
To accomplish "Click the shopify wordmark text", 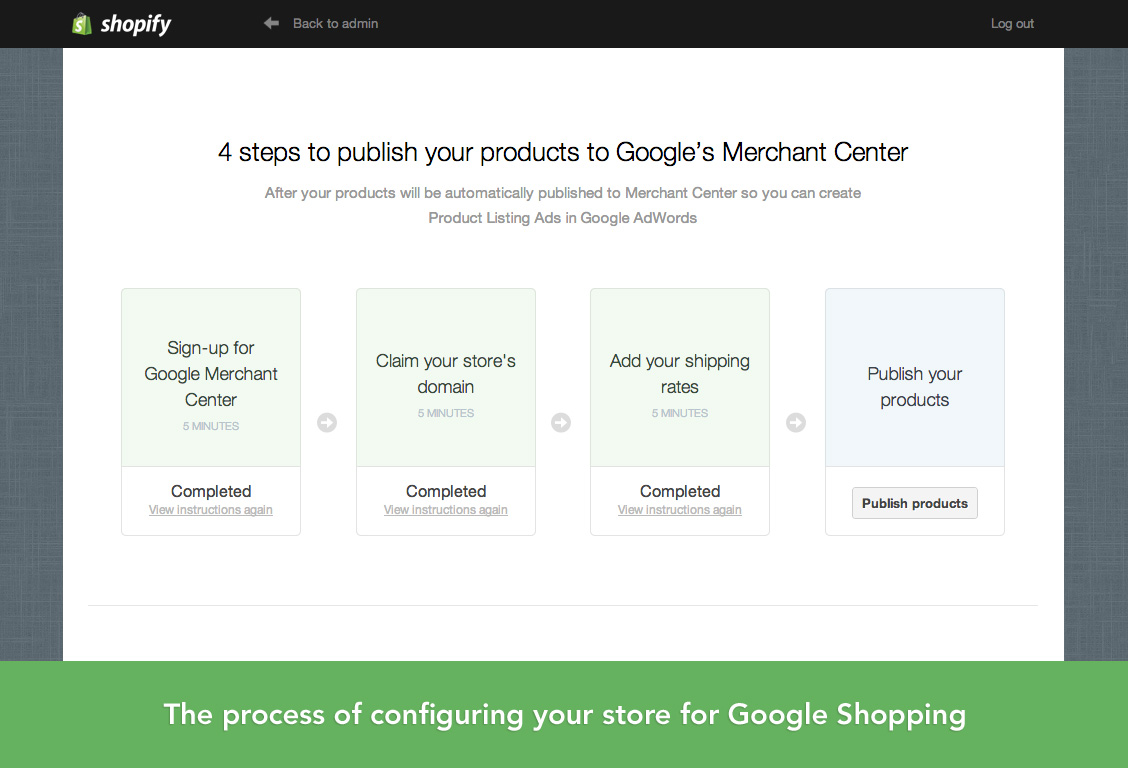I will click(x=136, y=24).
